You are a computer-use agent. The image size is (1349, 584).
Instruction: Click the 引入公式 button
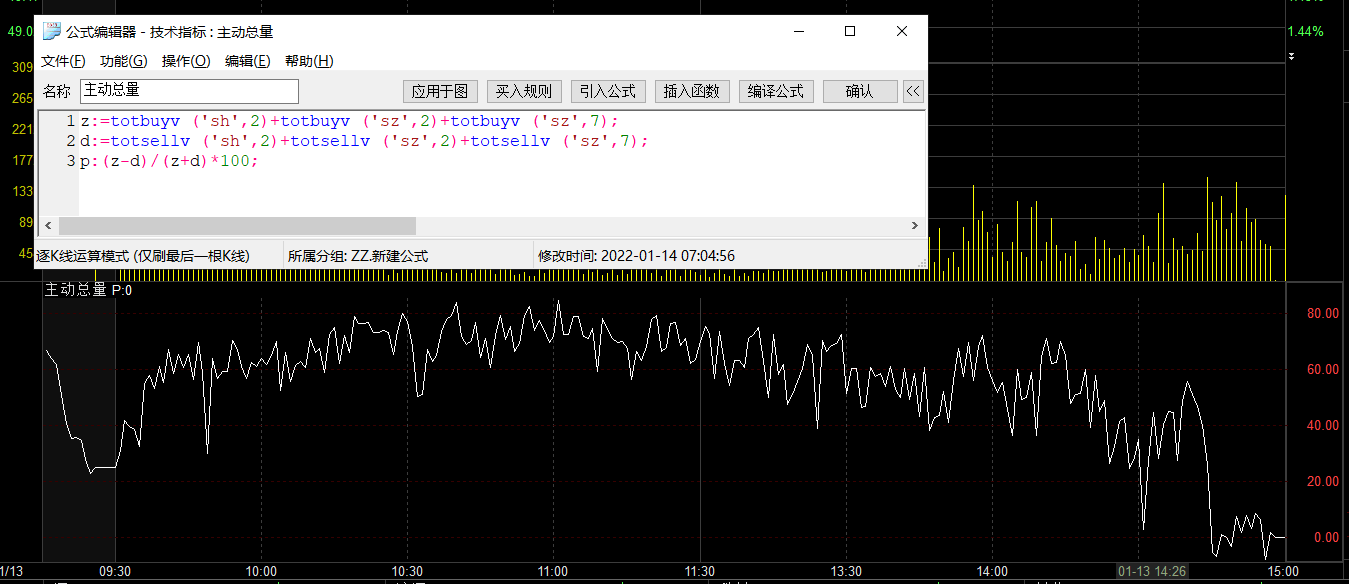(608, 91)
